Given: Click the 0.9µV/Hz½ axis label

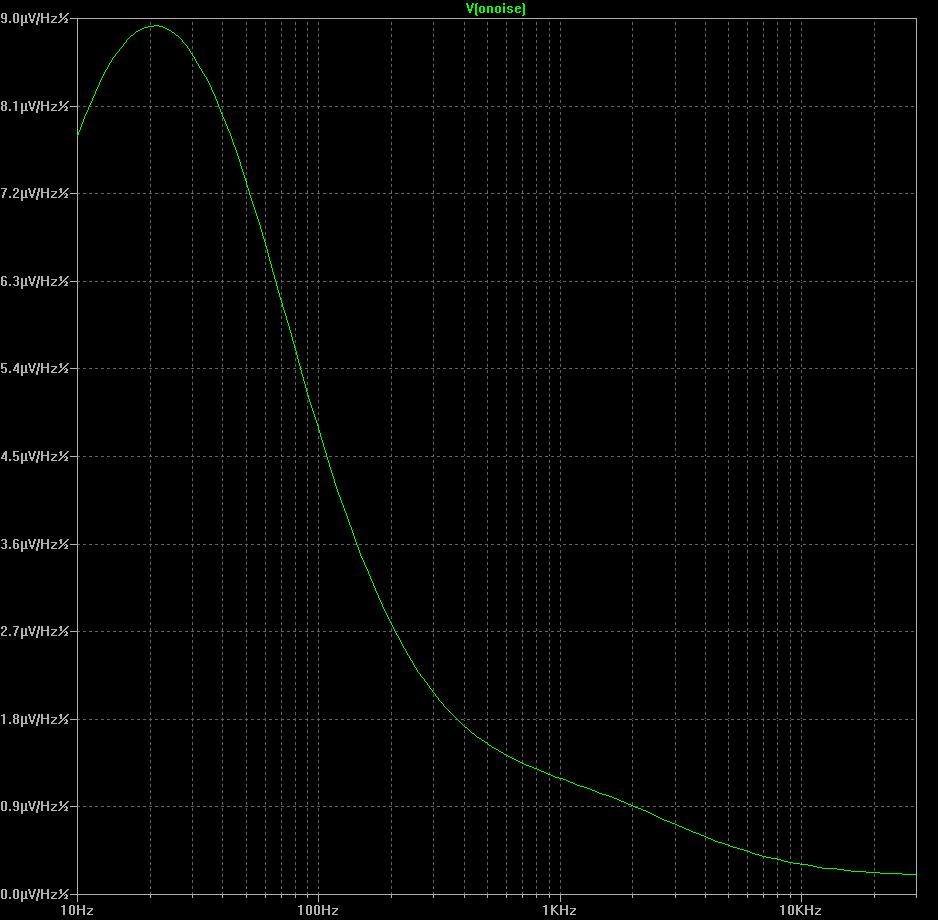Looking at the screenshot, I should coord(35,806).
